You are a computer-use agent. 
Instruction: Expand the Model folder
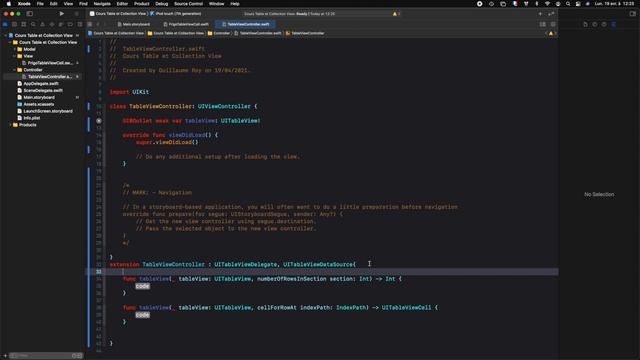tap(15, 49)
